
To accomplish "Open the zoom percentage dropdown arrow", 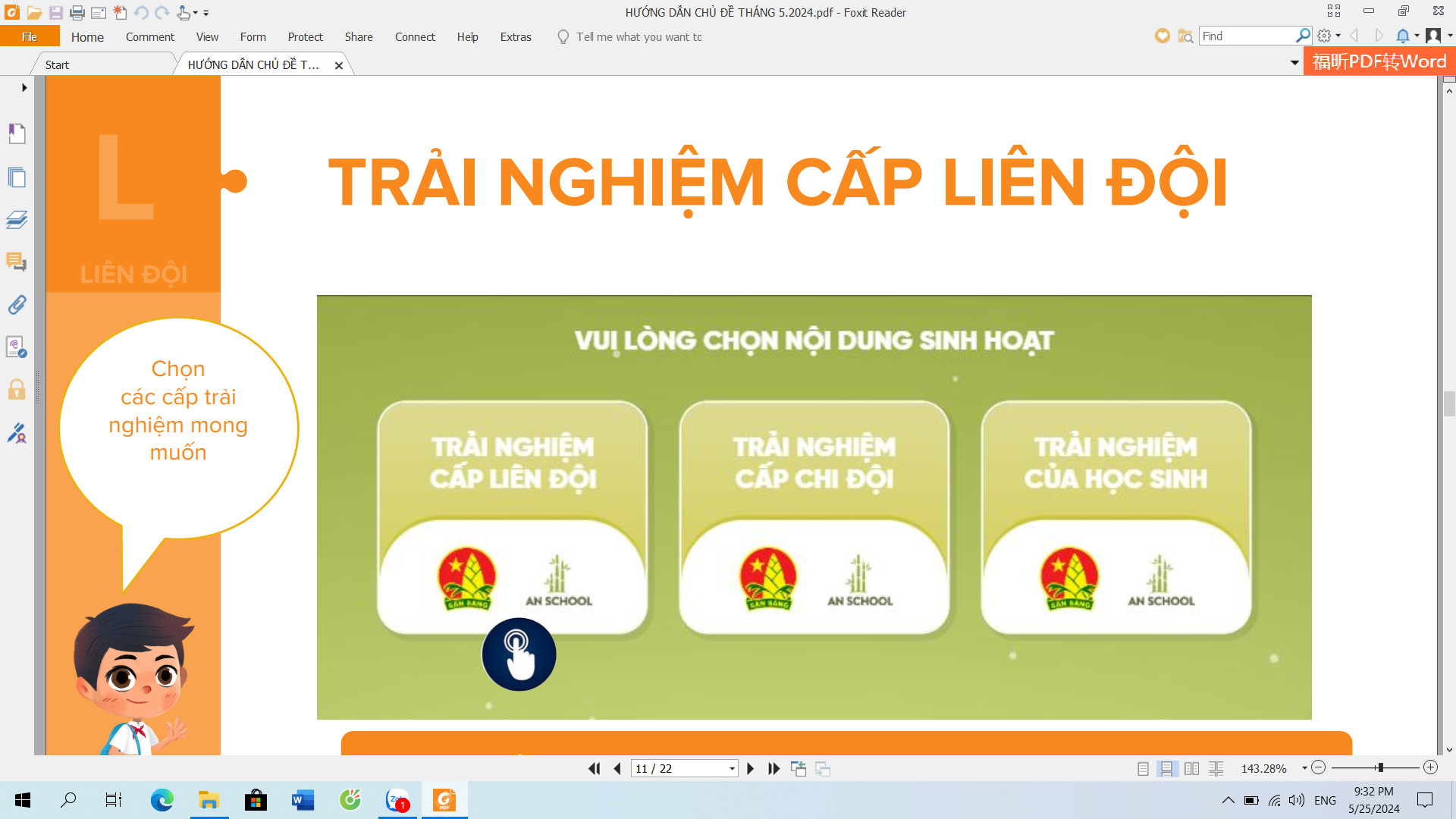I will coord(1304,768).
